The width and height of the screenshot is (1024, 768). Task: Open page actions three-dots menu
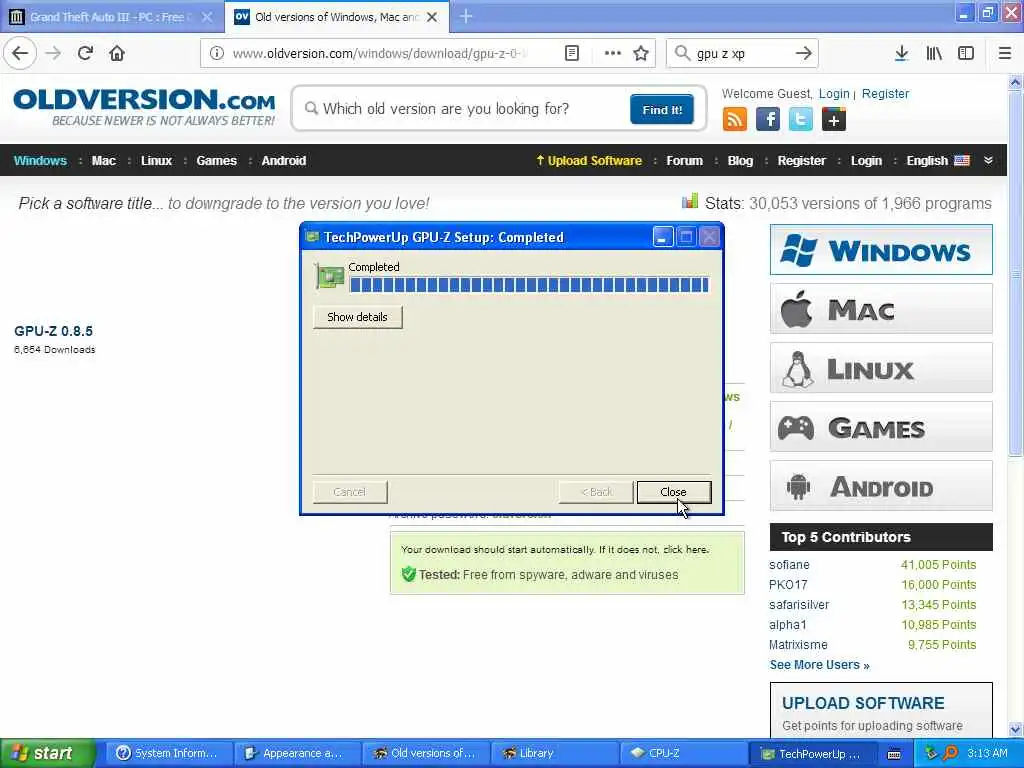(x=613, y=54)
